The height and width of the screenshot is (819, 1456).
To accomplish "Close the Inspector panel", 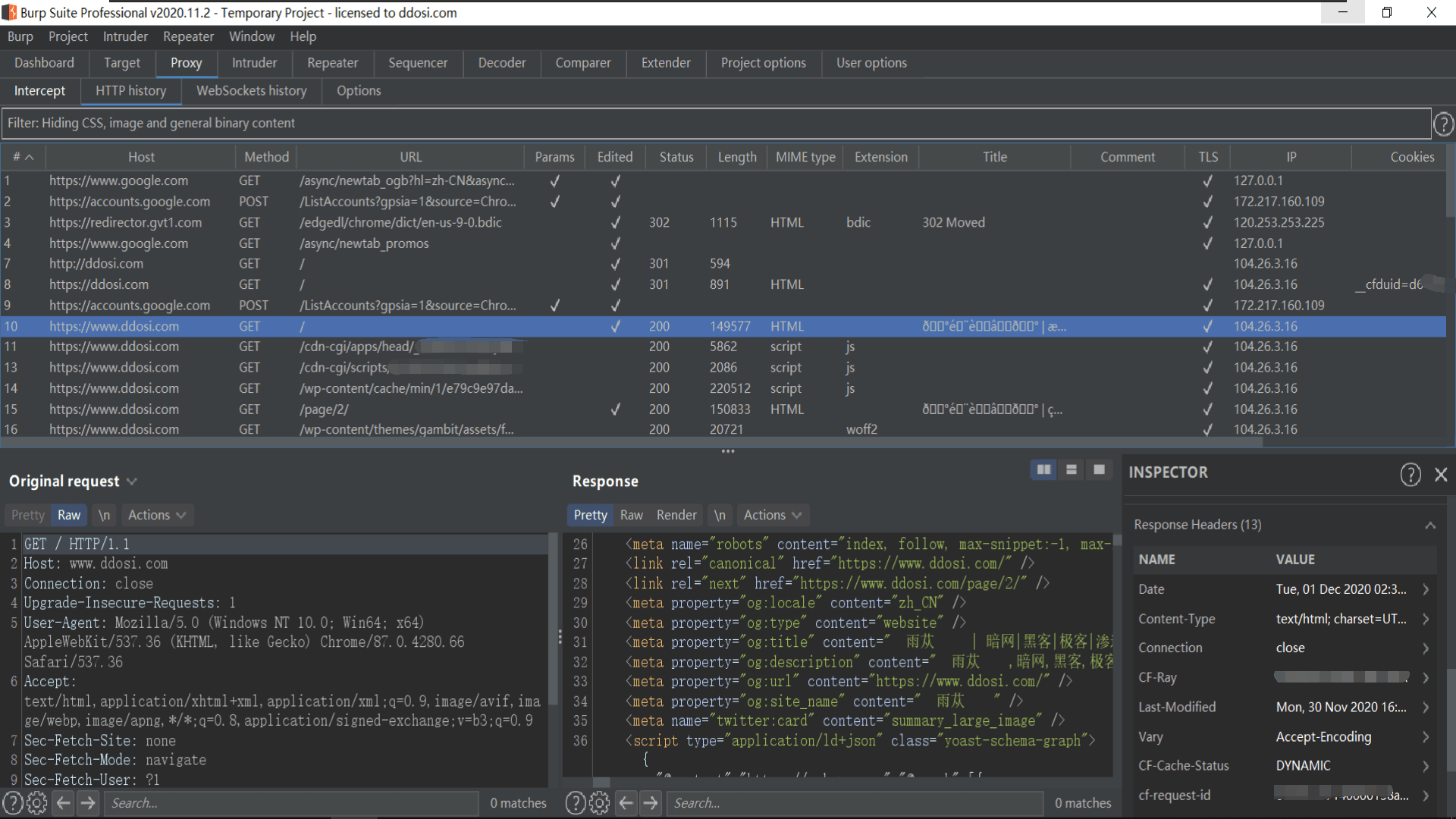I will point(1441,475).
